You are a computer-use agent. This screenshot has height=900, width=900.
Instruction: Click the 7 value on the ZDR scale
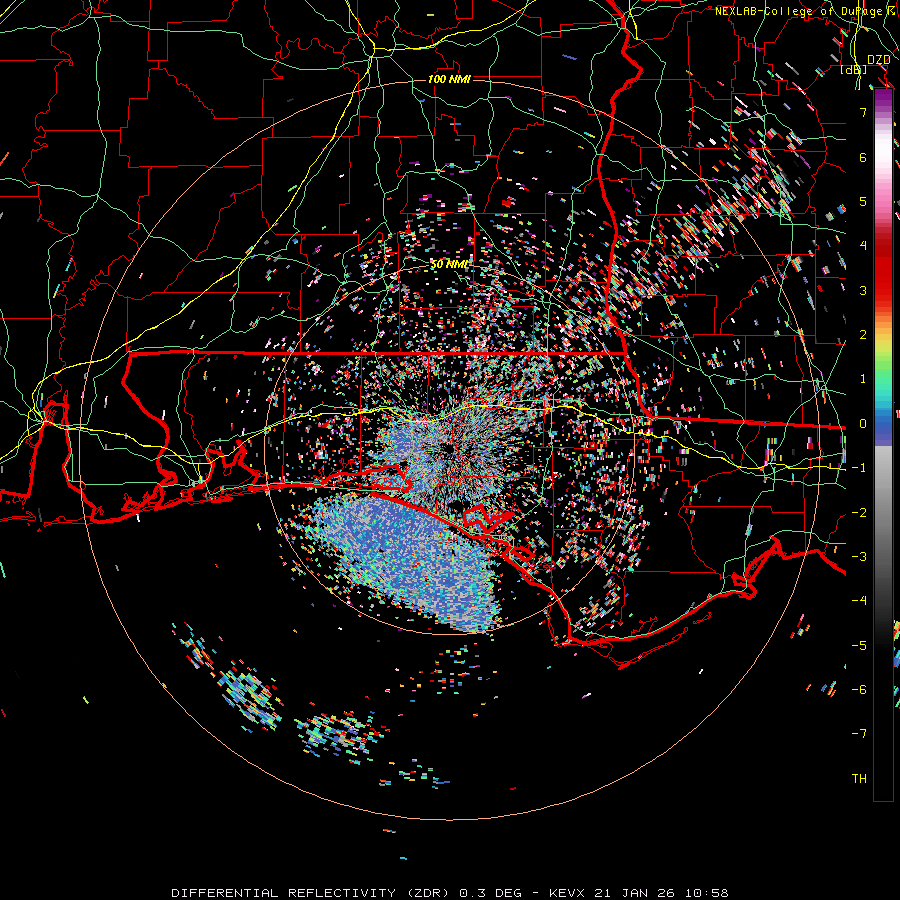click(x=863, y=112)
